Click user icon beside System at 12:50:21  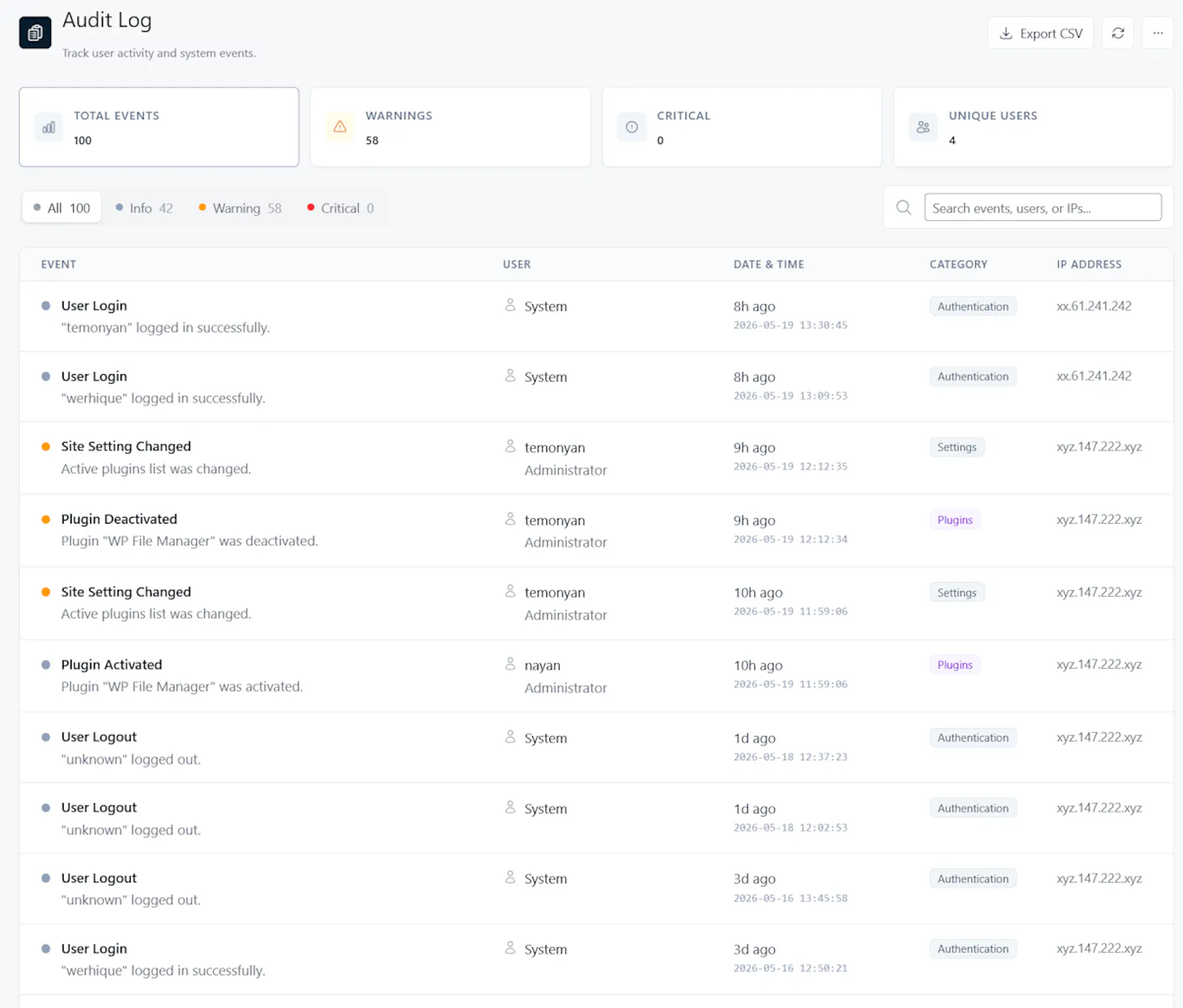510,947
